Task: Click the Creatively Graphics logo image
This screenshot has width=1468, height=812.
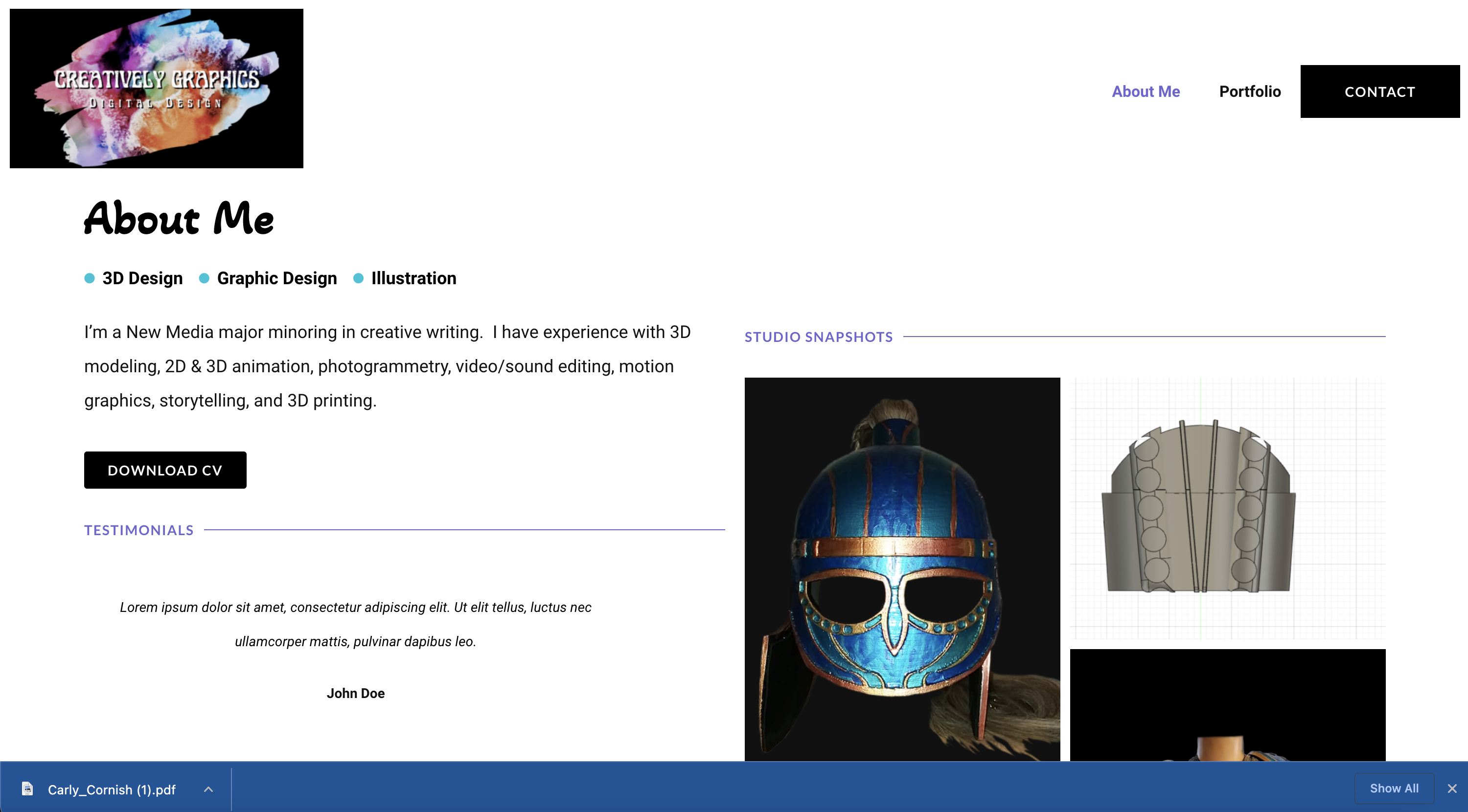Action: coord(156,89)
